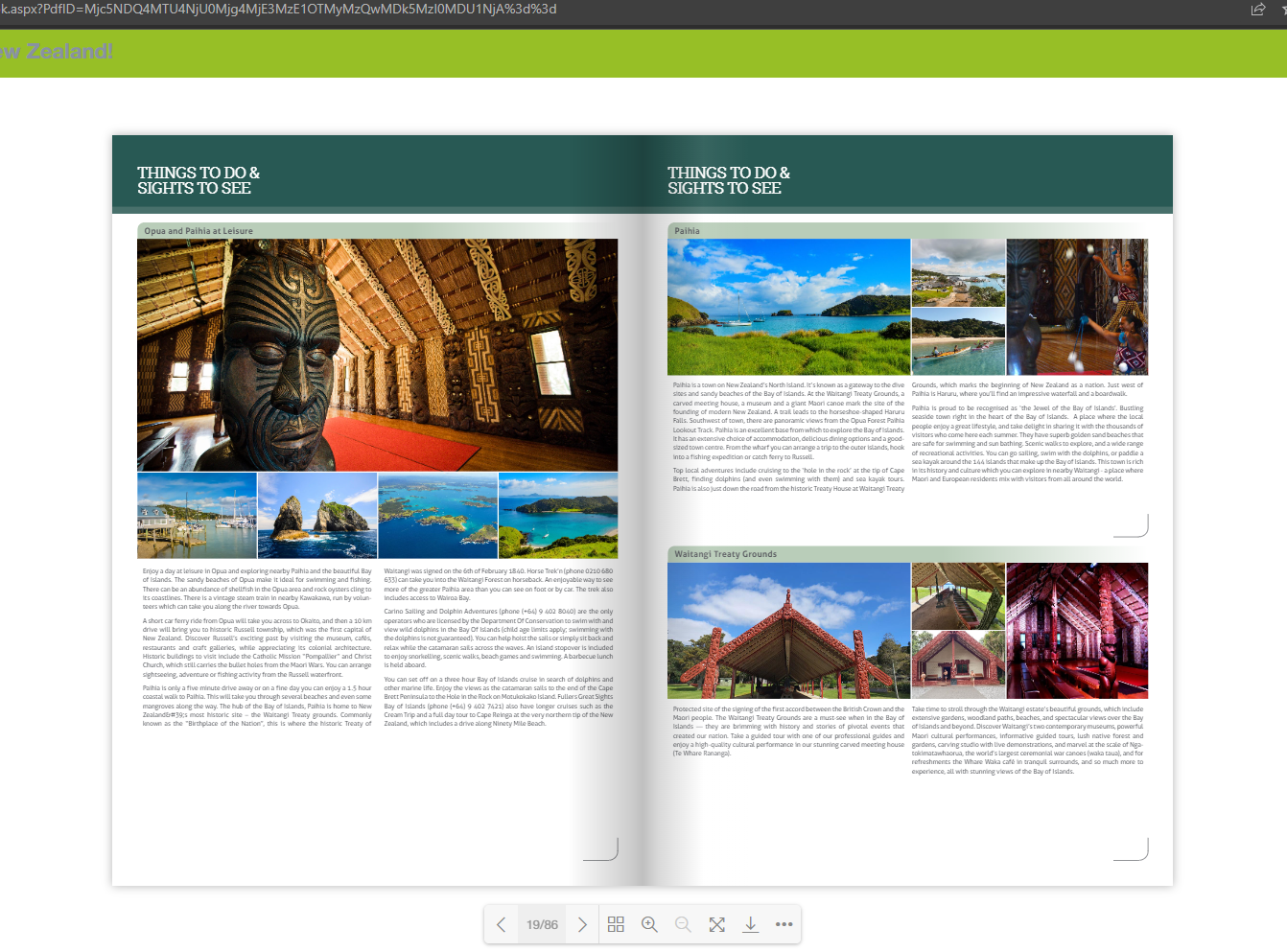Select the Waitangi Treaty Grounds main photo
The height and width of the screenshot is (952, 1287).
pyautogui.click(x=788, y=630)
